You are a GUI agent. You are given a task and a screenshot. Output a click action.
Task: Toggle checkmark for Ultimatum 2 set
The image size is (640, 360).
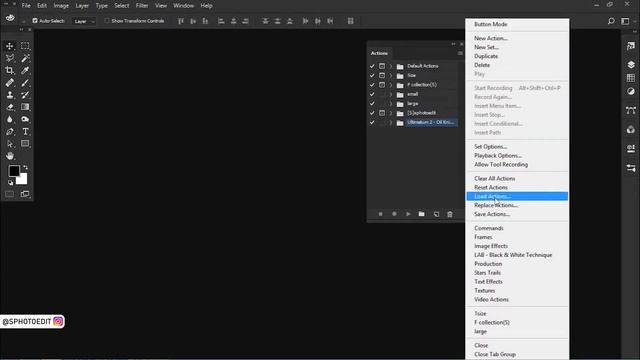coord(372,122)
